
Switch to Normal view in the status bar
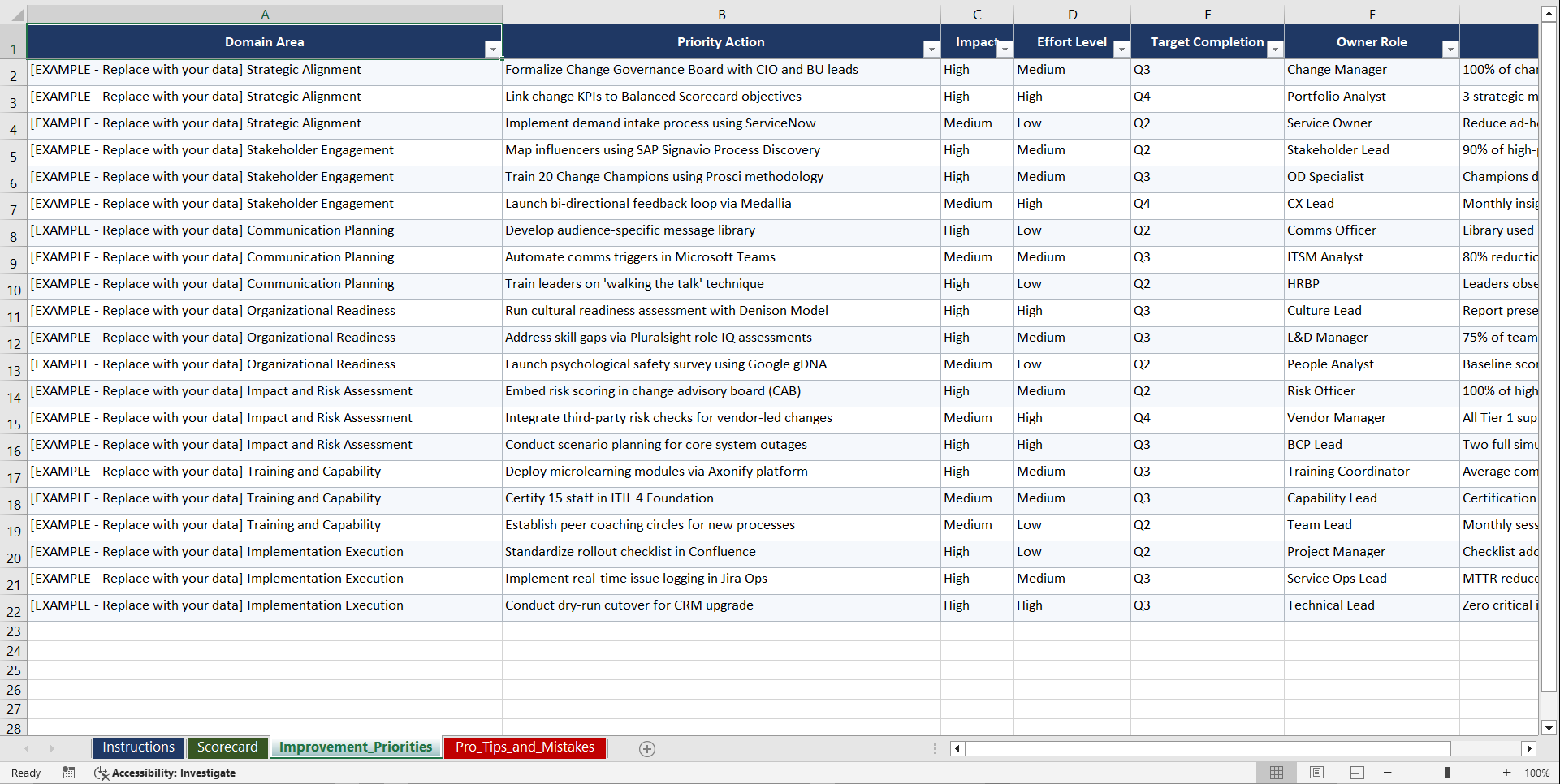(1276, 773)
